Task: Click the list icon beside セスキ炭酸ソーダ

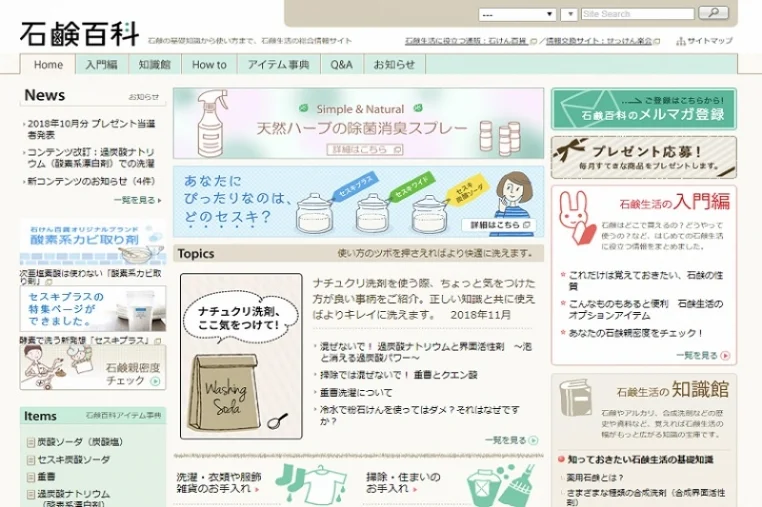Action: [x=31, y=460]
